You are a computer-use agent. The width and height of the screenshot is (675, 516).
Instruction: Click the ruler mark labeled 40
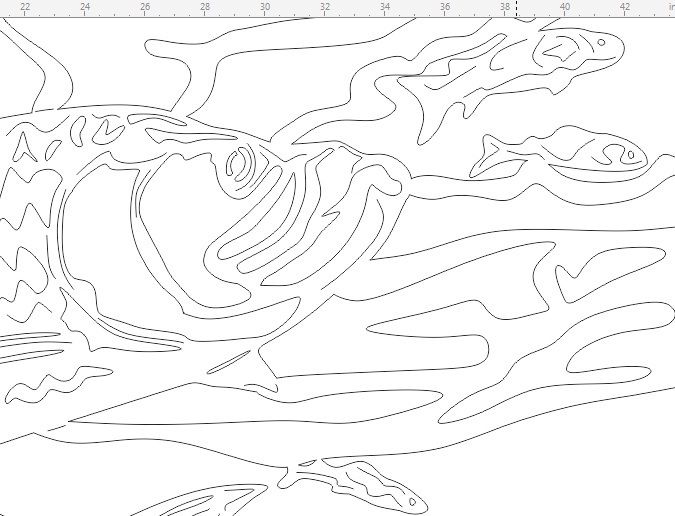(x=565, y=7)
